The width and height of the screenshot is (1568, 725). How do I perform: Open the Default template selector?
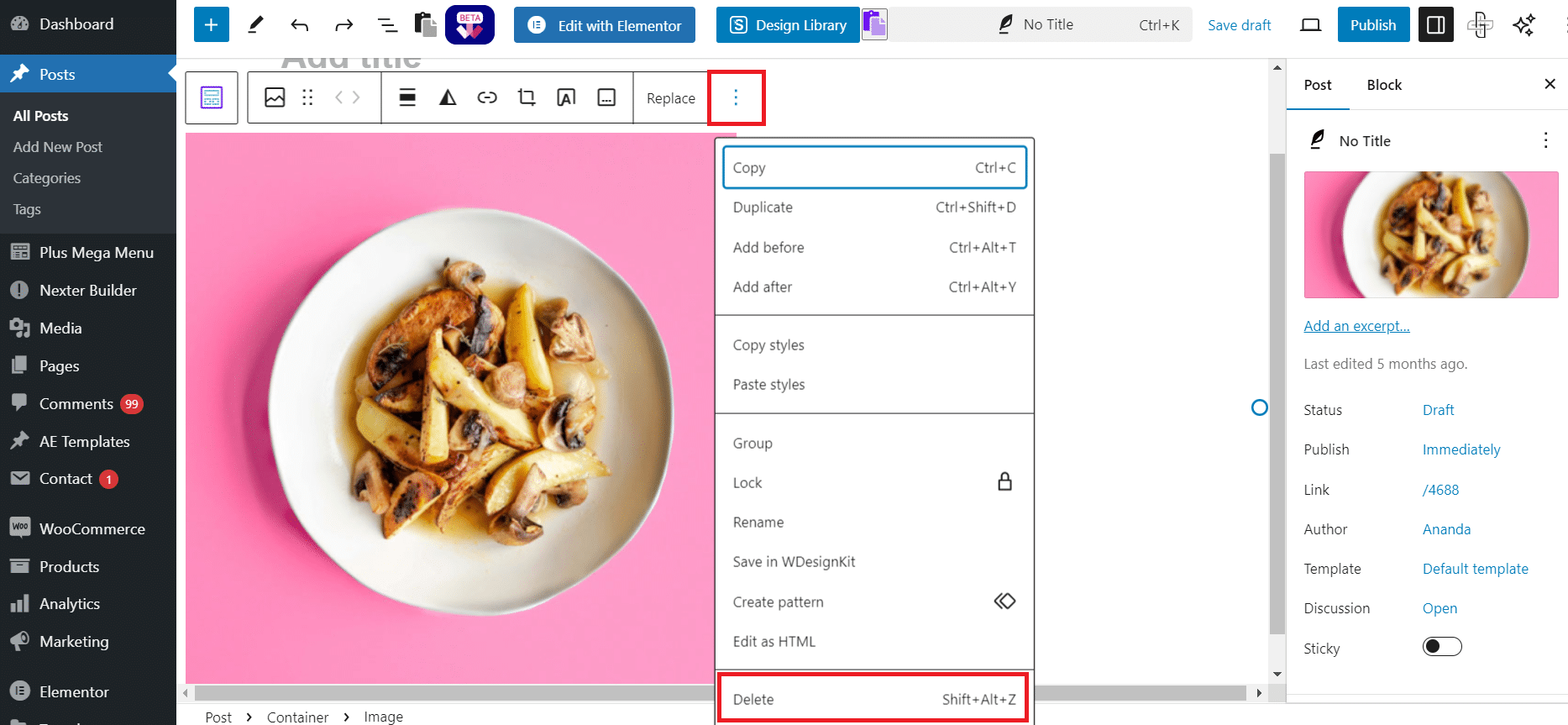(1476, 569)
